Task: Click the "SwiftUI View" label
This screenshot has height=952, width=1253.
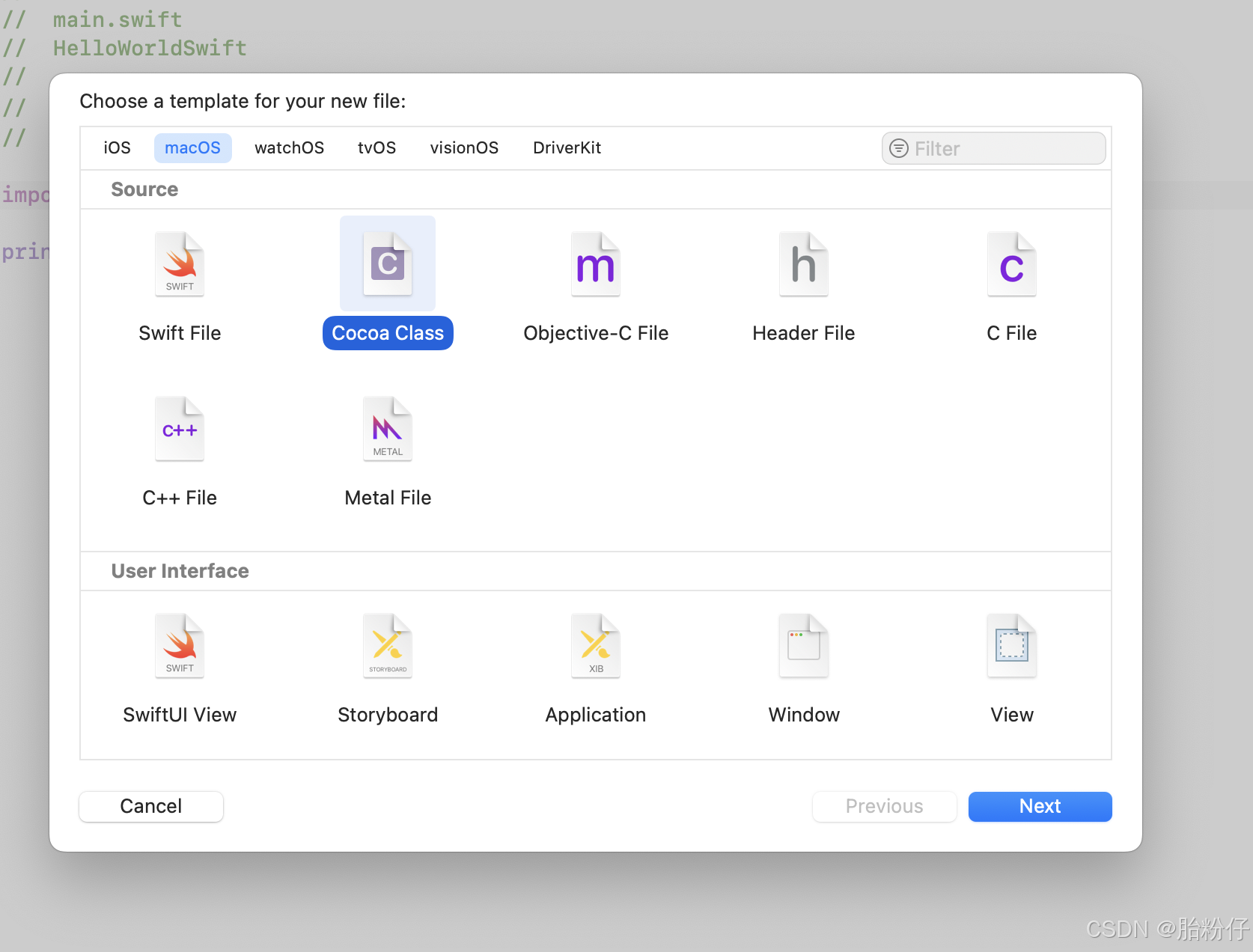Action: pos(180,715)
